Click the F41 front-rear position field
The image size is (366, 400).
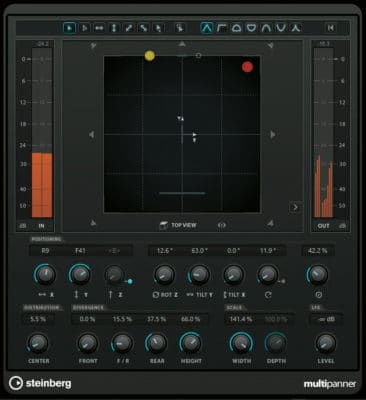[80, 250]
